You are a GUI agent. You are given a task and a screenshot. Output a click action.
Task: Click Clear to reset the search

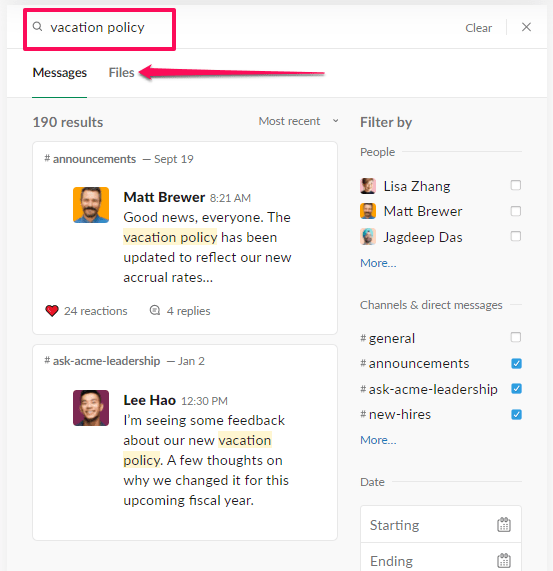tap(478, 28)
